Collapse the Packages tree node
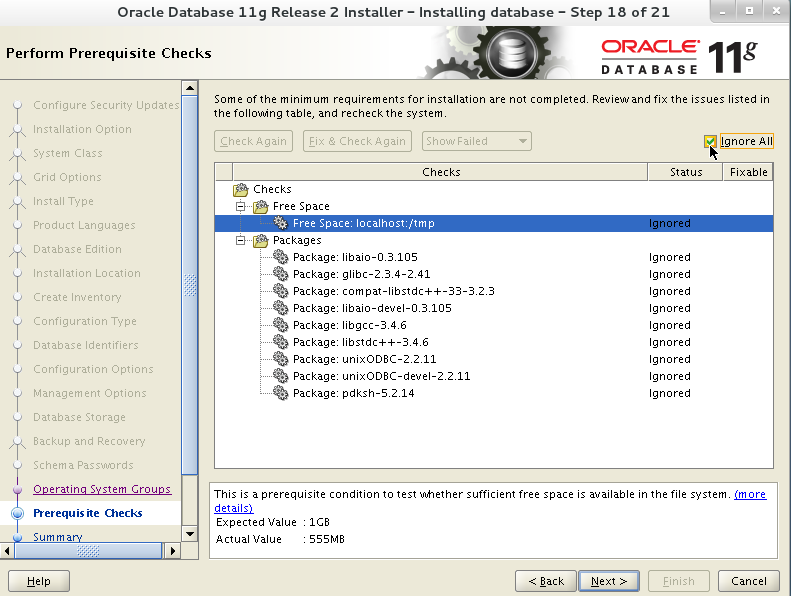The width and height of the screenshot is (791, 596). click(x=241, y=241)
